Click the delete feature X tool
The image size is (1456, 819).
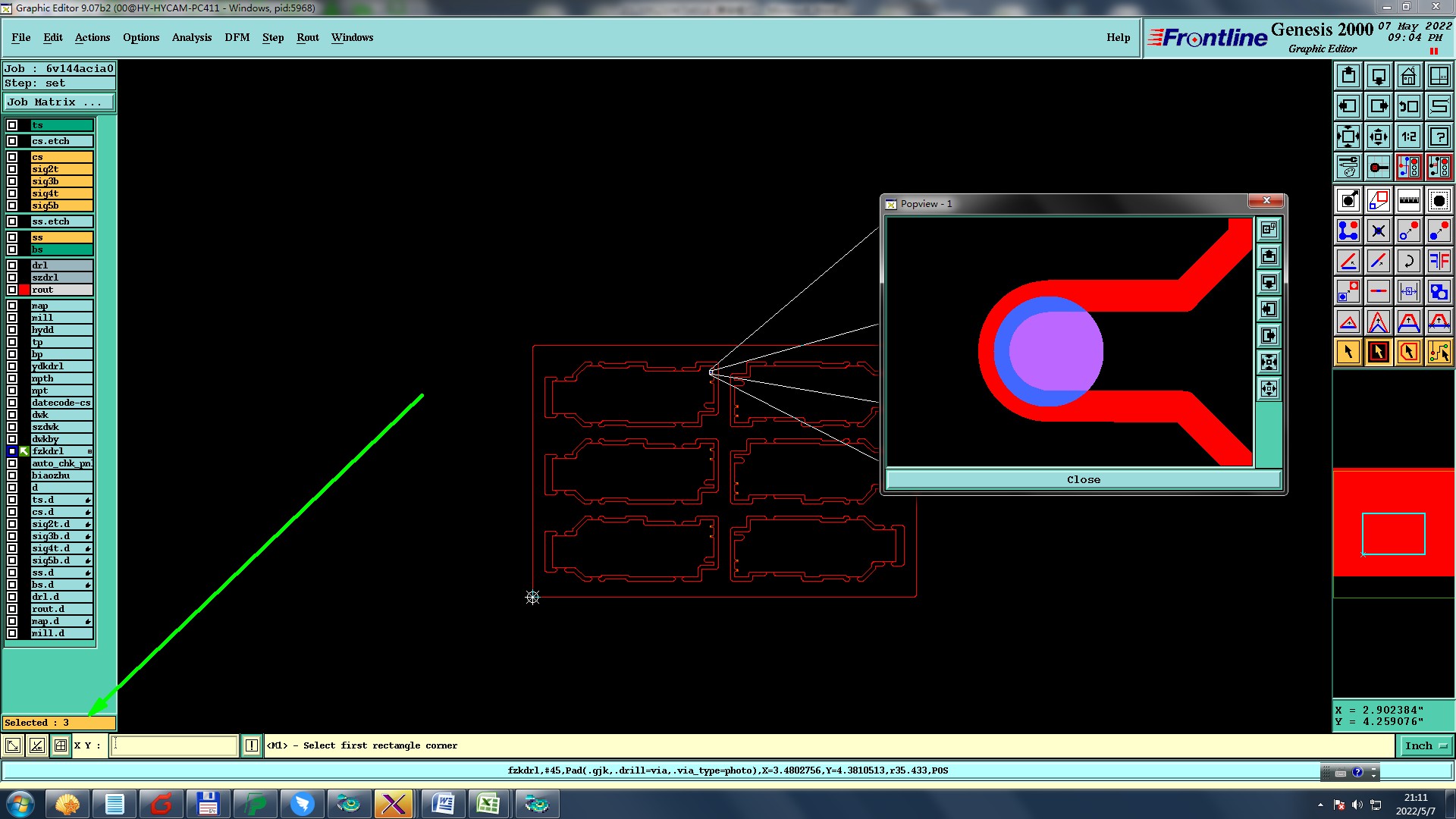pyautogui.click(x=1378, y=231)
